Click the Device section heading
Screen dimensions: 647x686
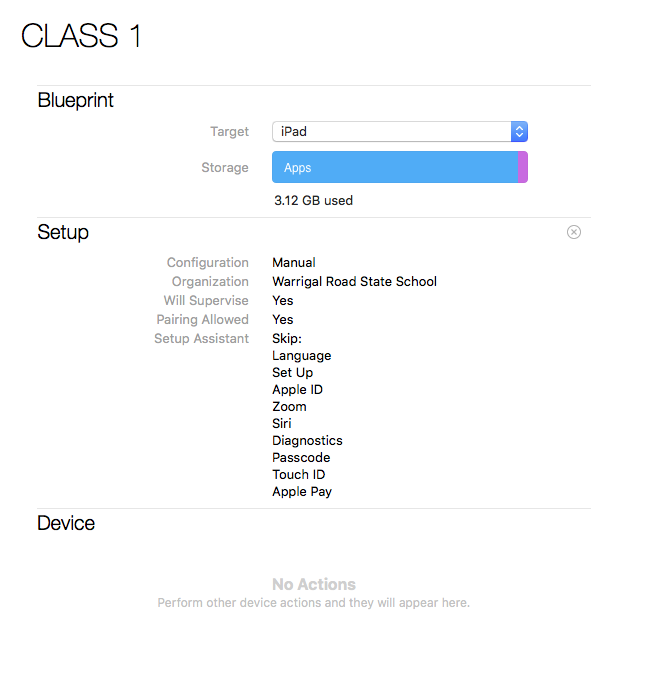coord(66,523)
